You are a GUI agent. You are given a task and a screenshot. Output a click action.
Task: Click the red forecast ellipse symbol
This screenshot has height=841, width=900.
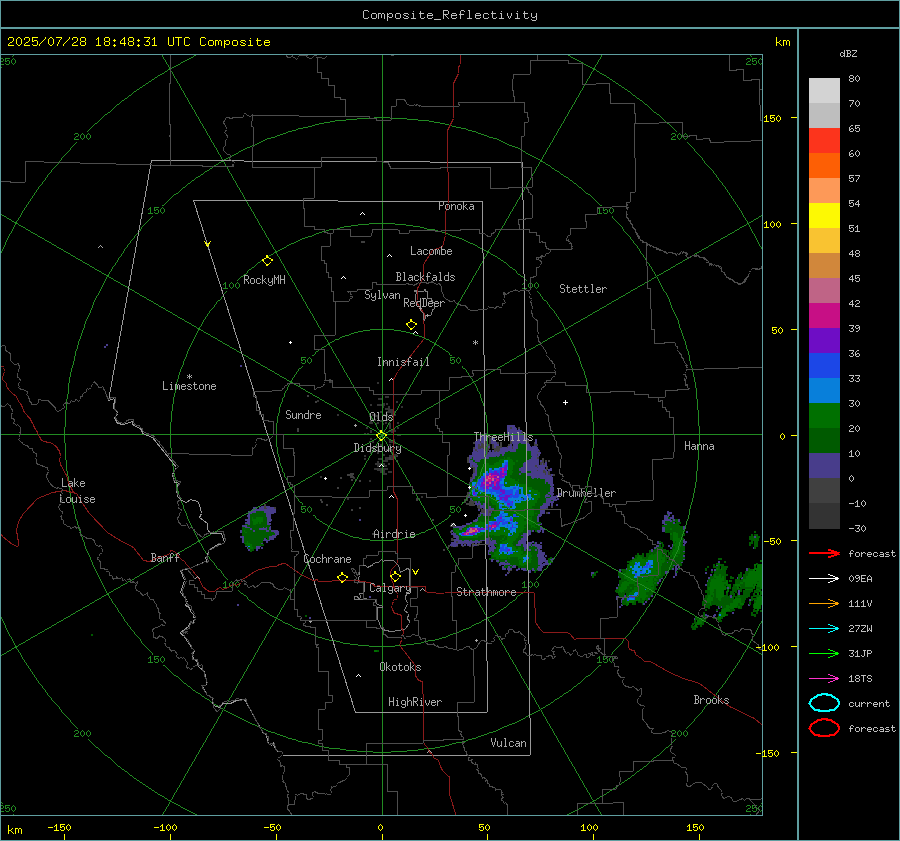(x=824, y=728)
